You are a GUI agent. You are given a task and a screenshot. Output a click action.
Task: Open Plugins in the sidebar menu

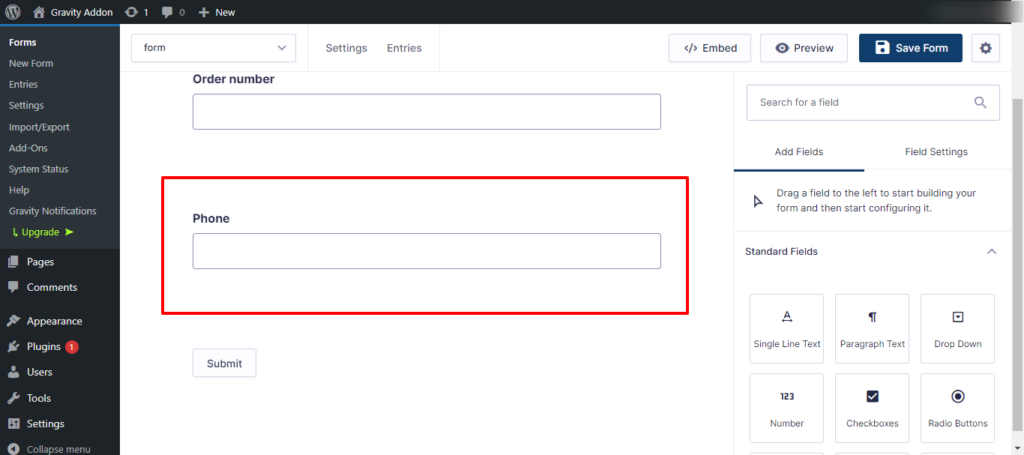pyautogui.click(x=44, y=347)
